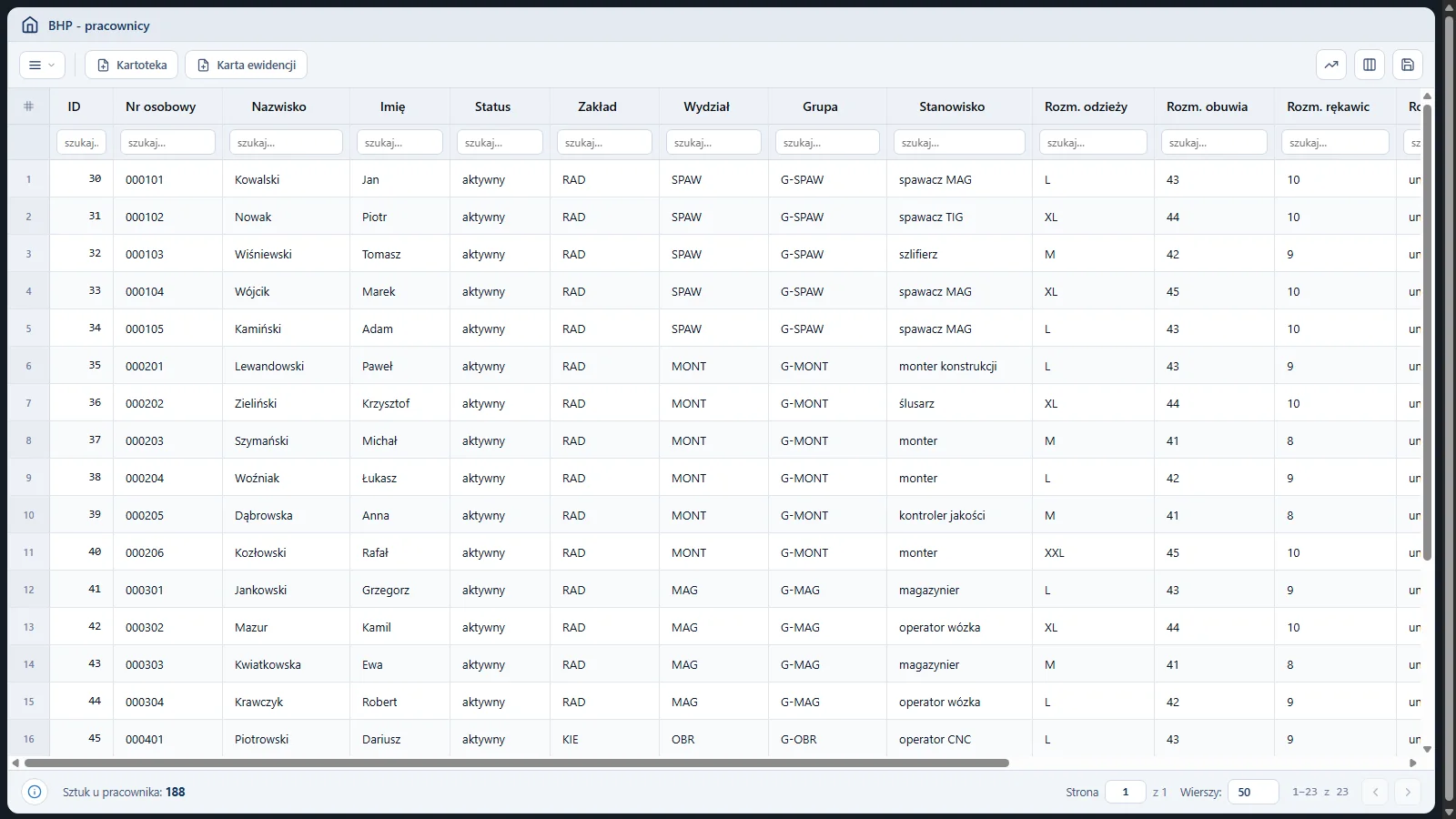Select row number 12
The height and width of the screenshot is (819, 1456).
28,590
